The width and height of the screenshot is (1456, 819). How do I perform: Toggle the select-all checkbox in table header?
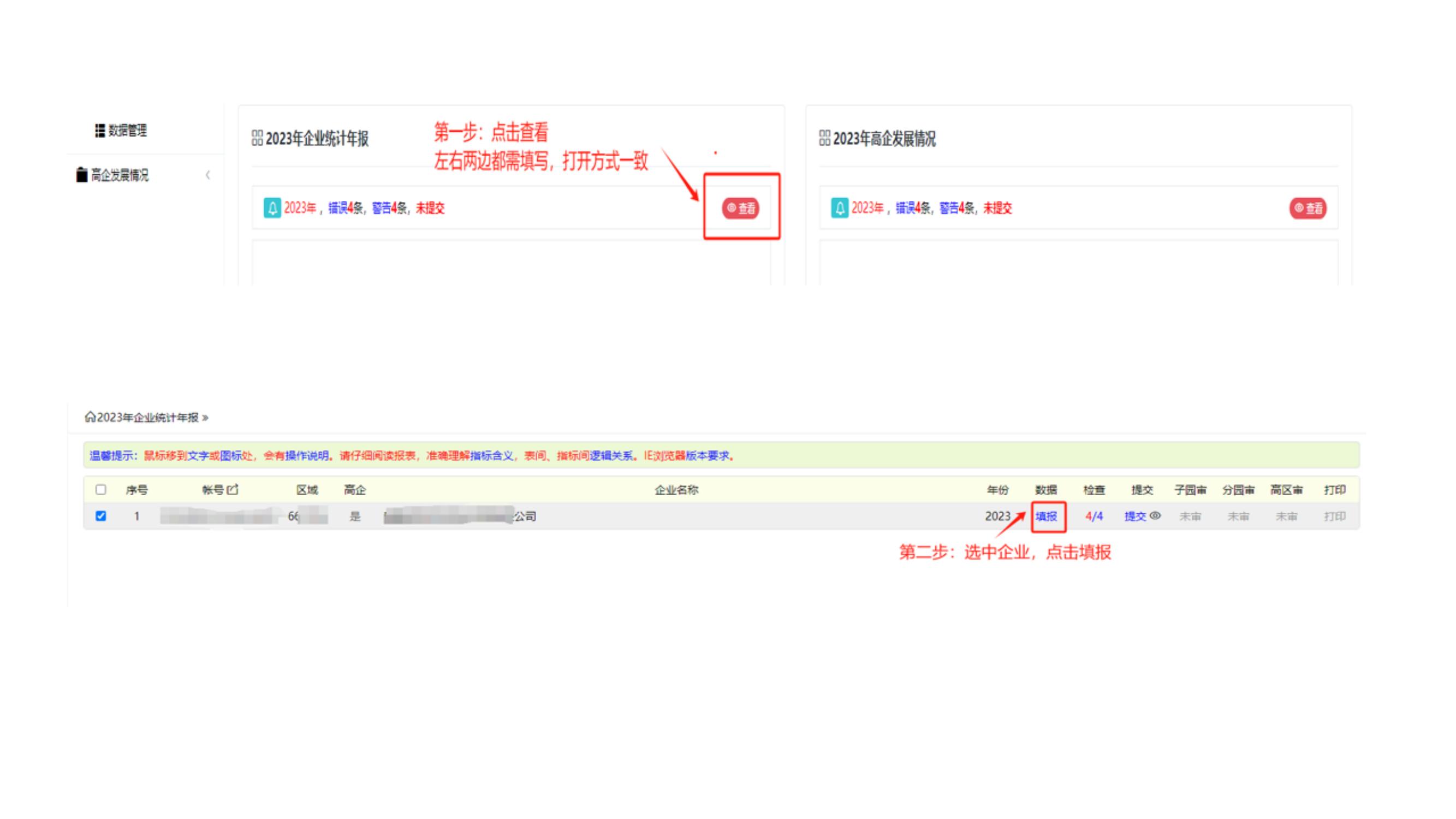click(x=100, y=489)
